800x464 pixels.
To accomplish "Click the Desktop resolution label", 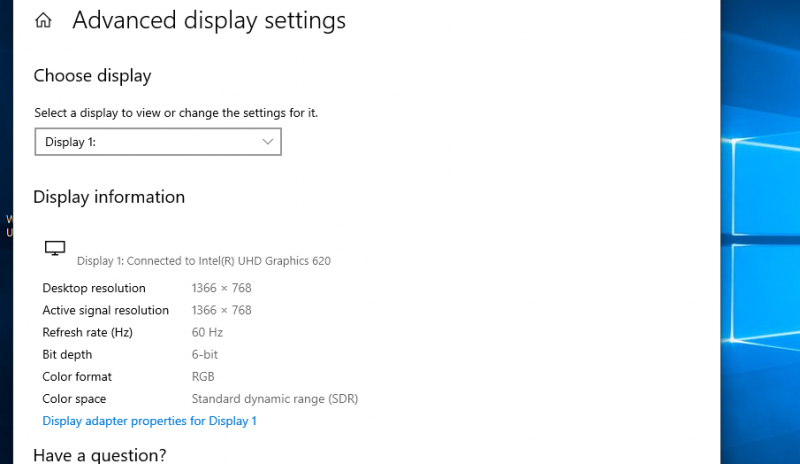I will [x=94, y=288].
